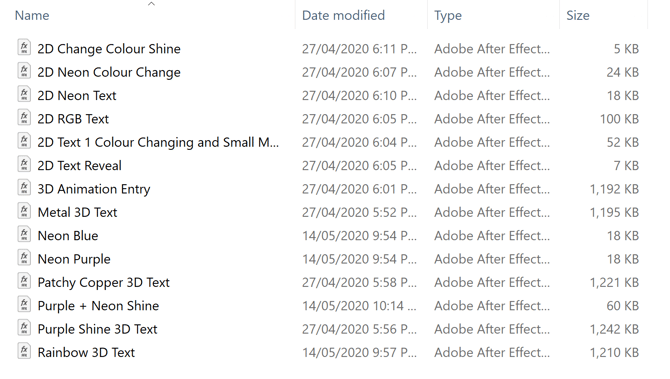Select the 2D Neon Text file name

pos(76,95)
